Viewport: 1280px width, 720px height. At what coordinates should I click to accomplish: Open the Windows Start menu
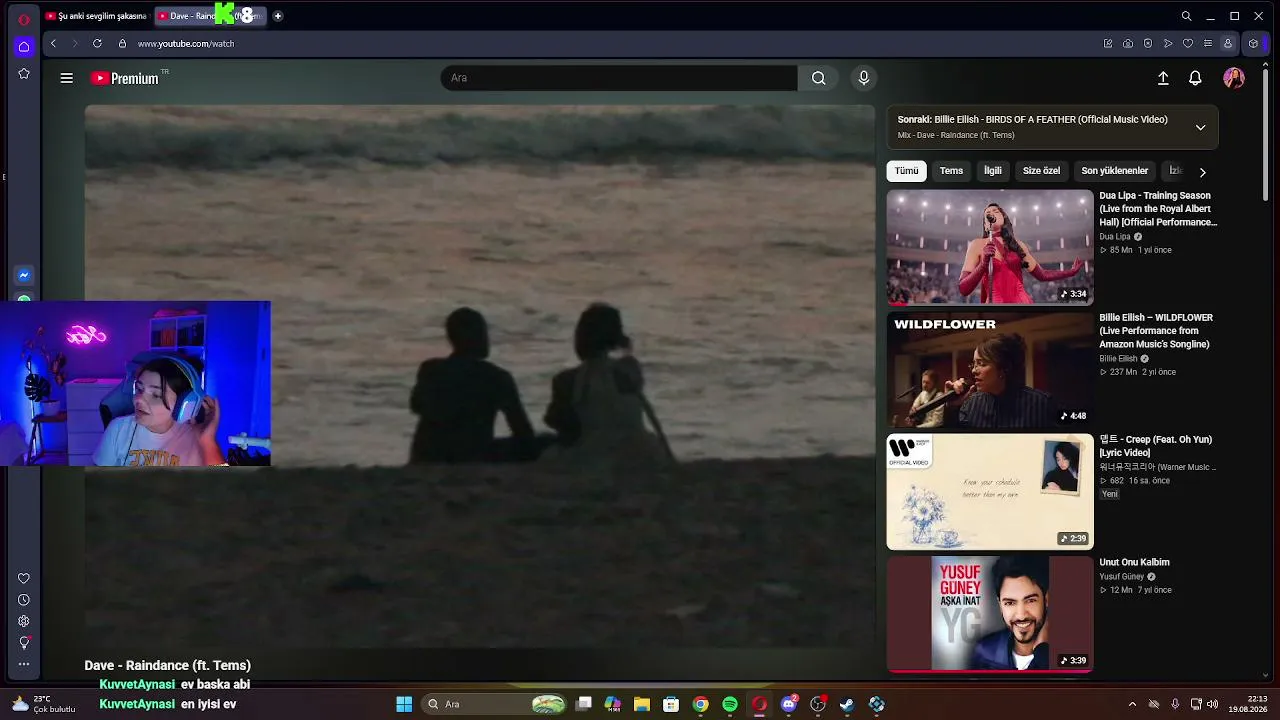click(x=404, y=704)
